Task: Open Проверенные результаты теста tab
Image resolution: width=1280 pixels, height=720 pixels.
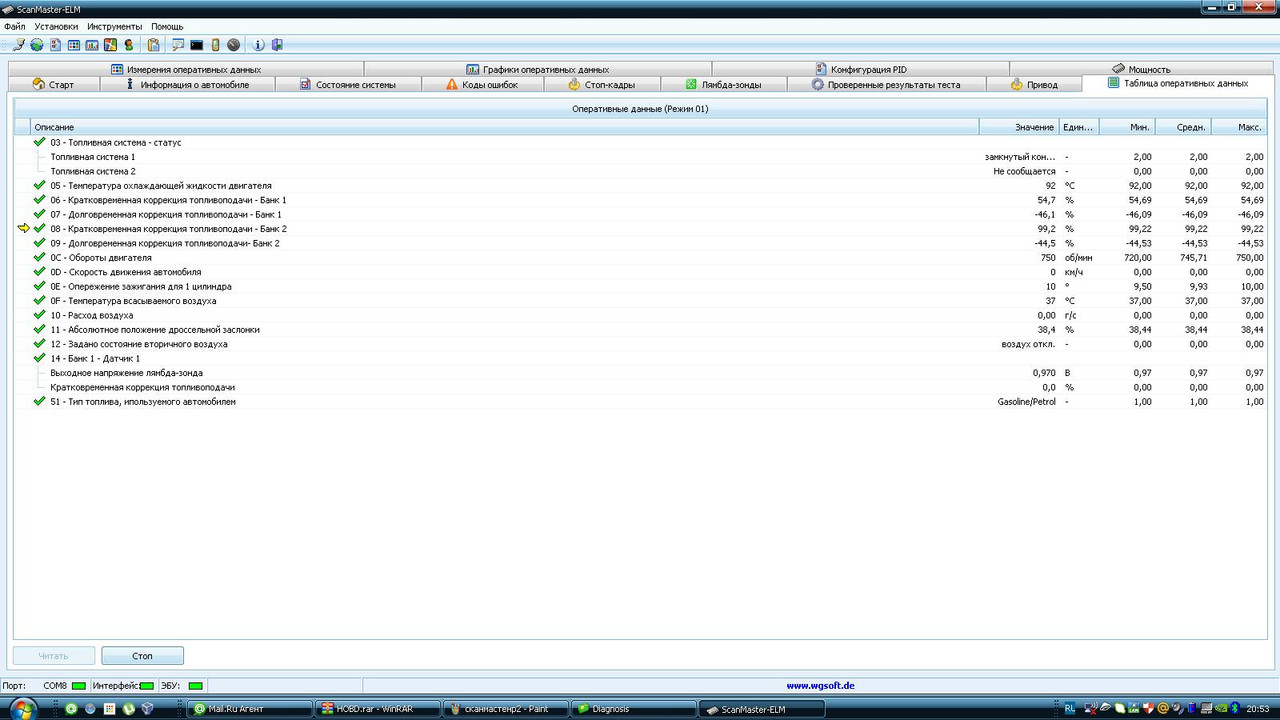Action: [x=886, y=85]
